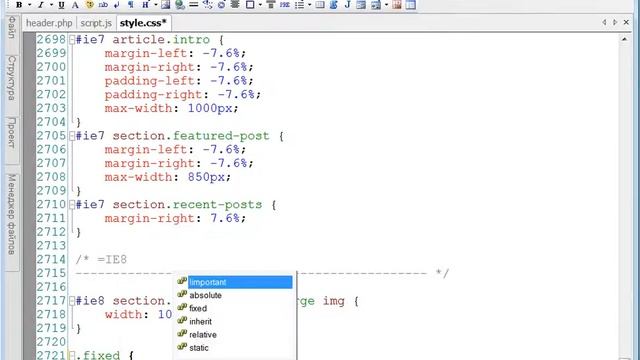Click 'padding-left: -7.6%;' on line 2701

pos(179,81)
